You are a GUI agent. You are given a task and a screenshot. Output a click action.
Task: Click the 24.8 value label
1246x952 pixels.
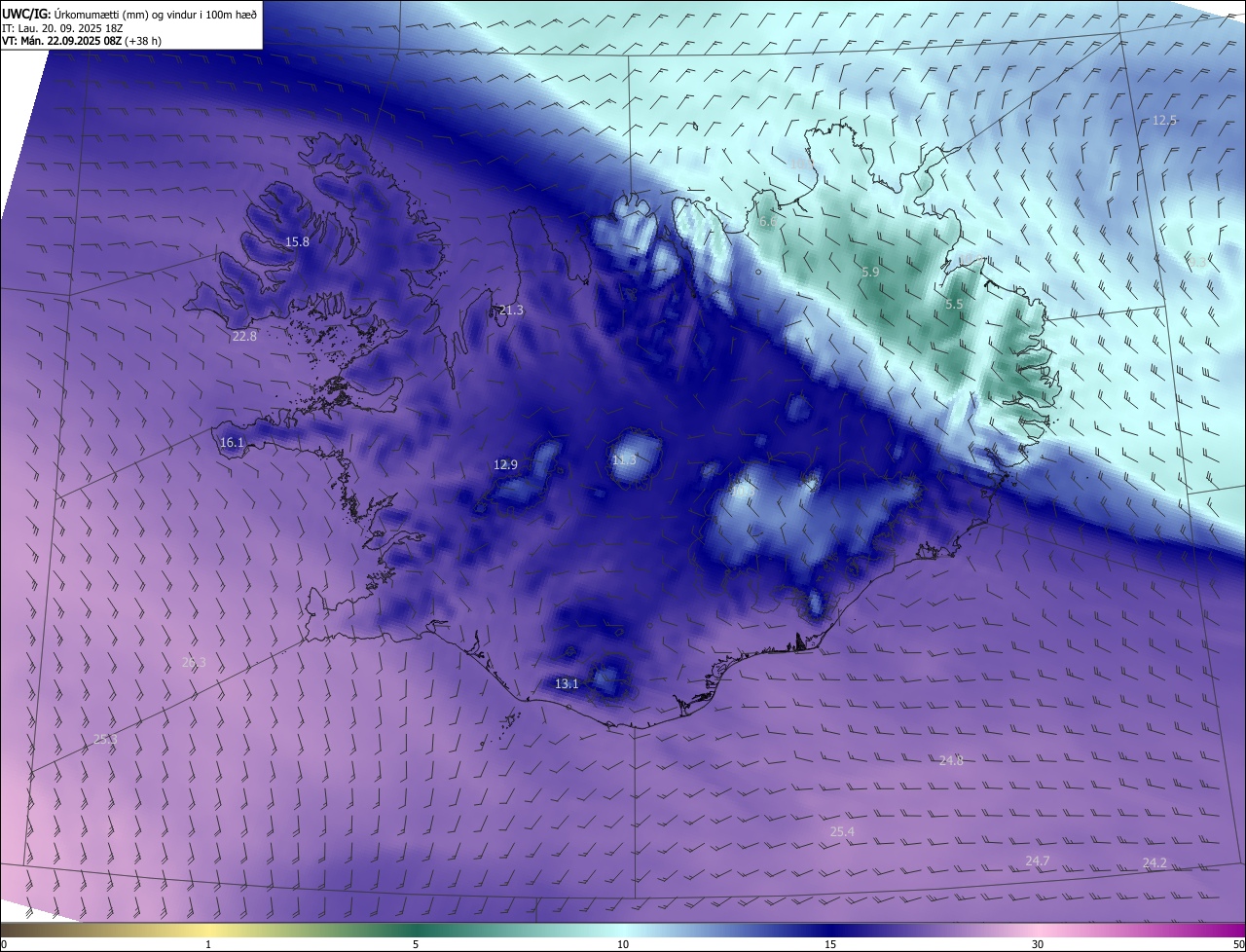click(951, 760)
